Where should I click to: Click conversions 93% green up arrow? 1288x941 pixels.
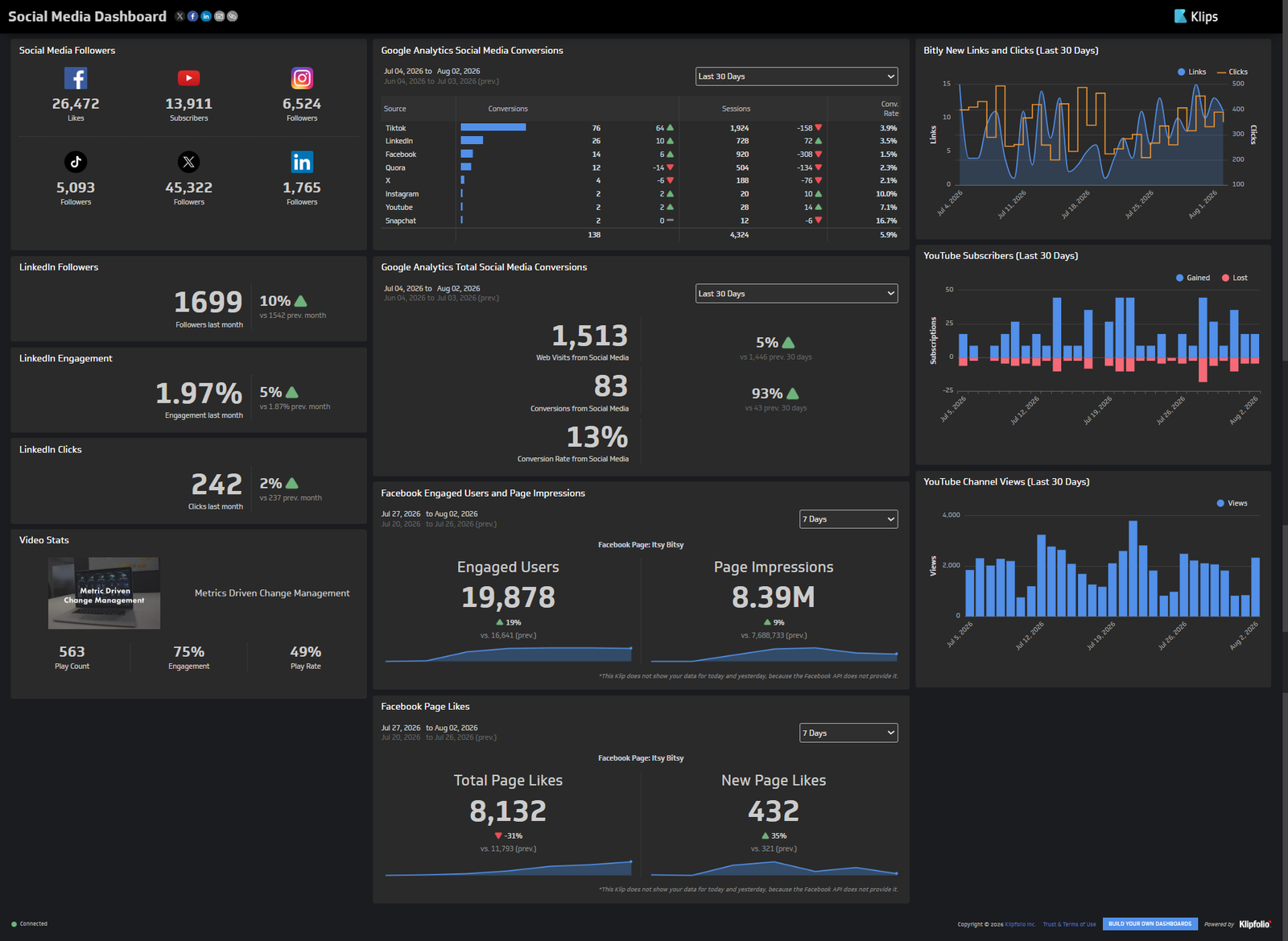pyautogui.click(x=793, y=394)
